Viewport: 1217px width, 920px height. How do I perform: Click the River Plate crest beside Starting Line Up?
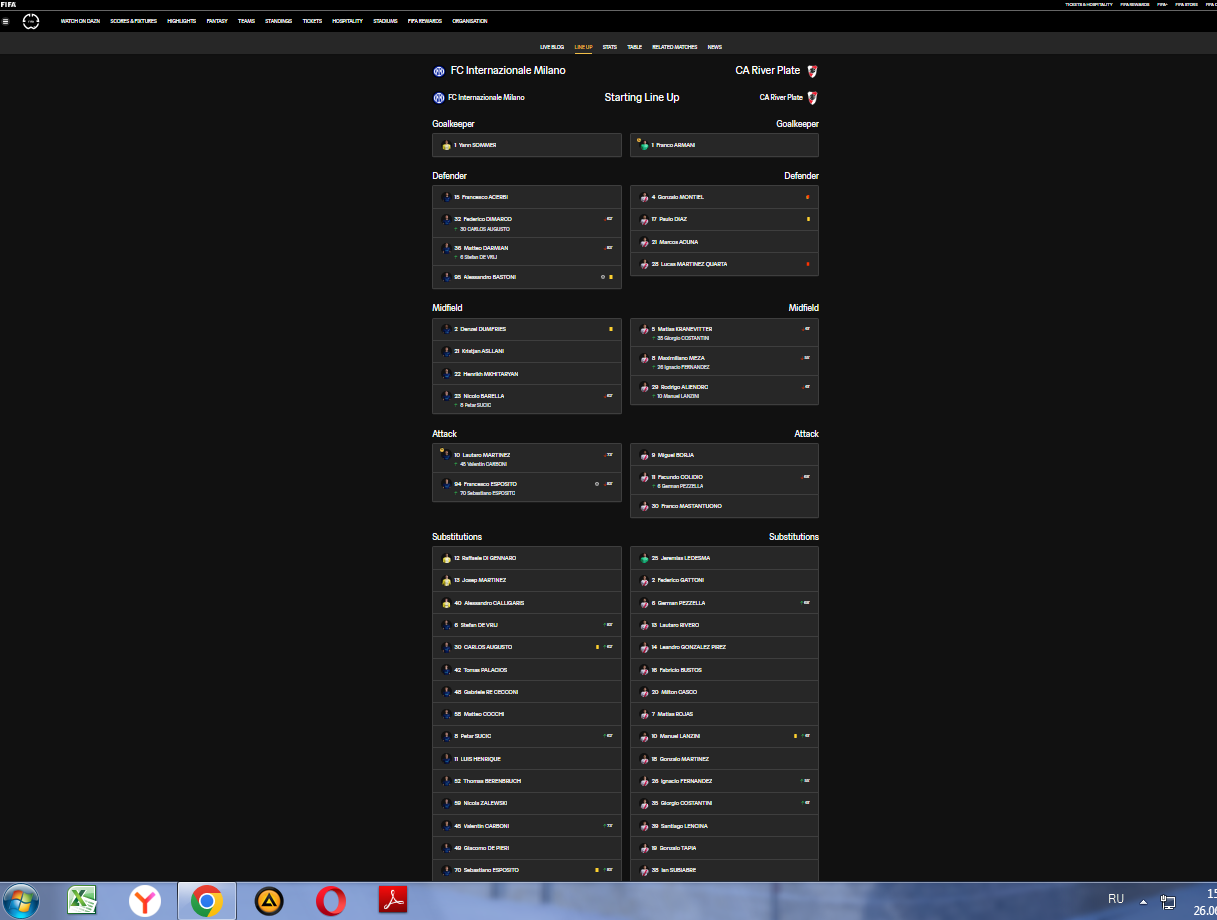[x=812, y=98]
